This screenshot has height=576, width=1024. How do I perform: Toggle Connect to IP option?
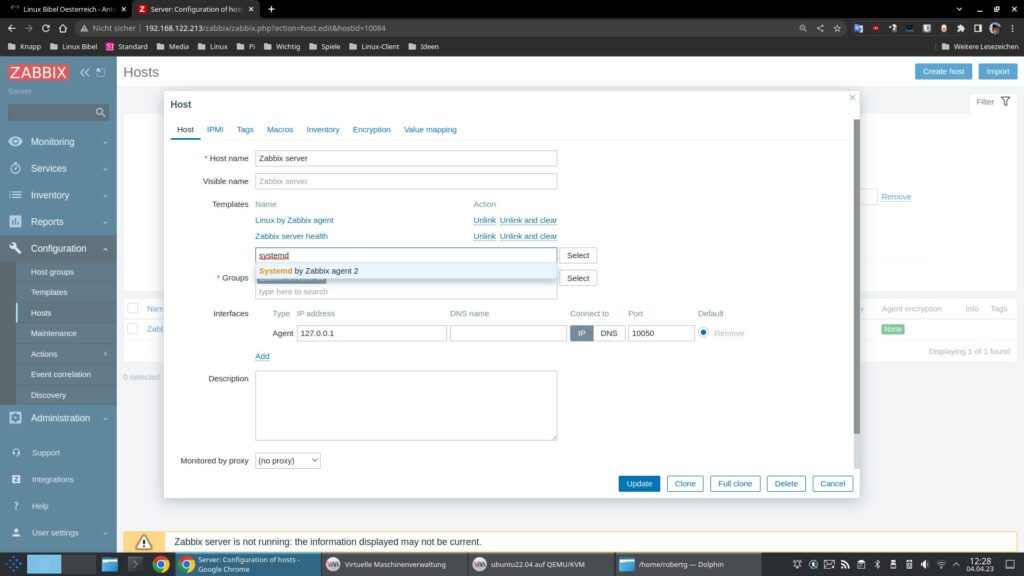(581, 333)
